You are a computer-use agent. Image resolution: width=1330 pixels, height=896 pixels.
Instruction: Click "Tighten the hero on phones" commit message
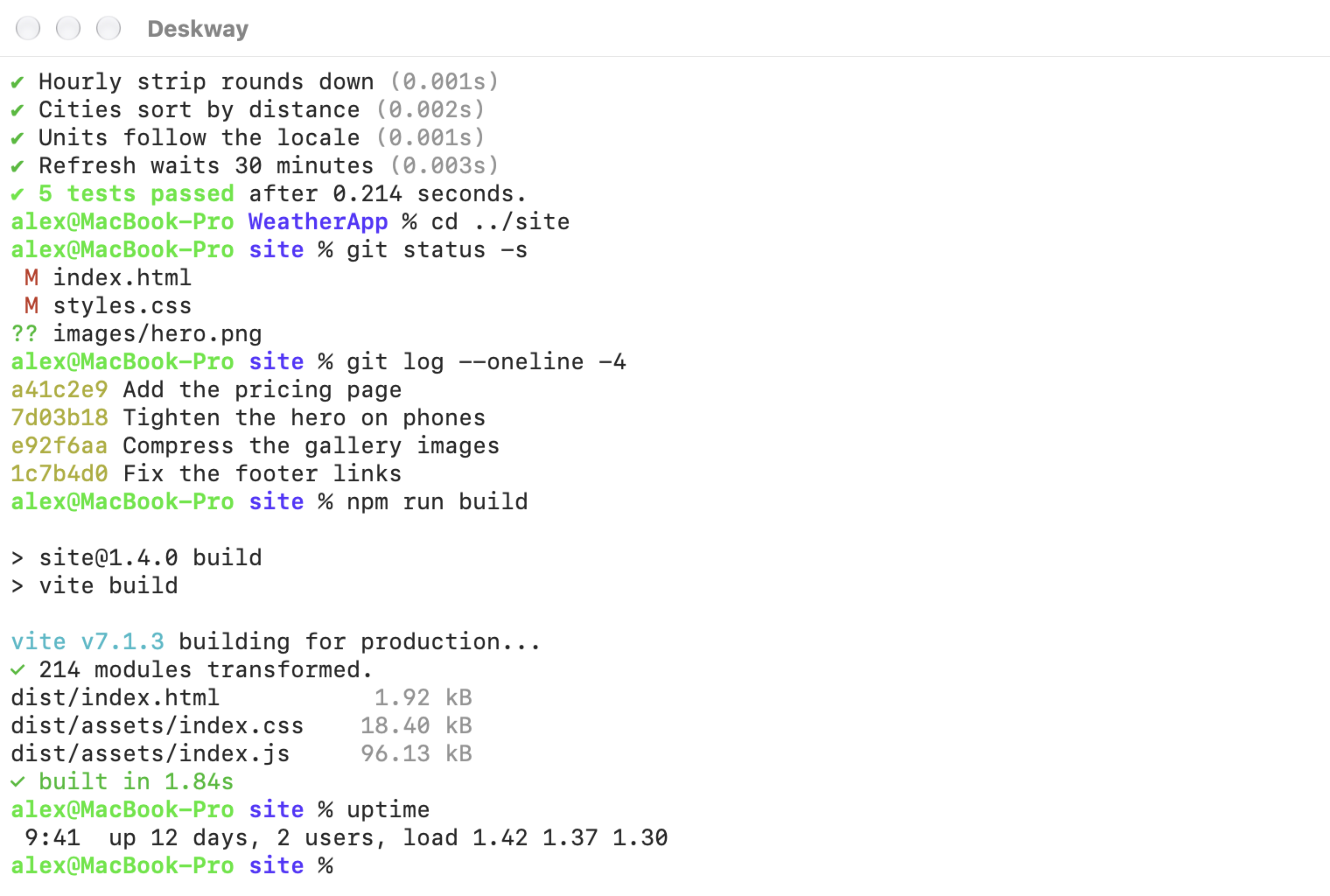(x=304, y=417)
